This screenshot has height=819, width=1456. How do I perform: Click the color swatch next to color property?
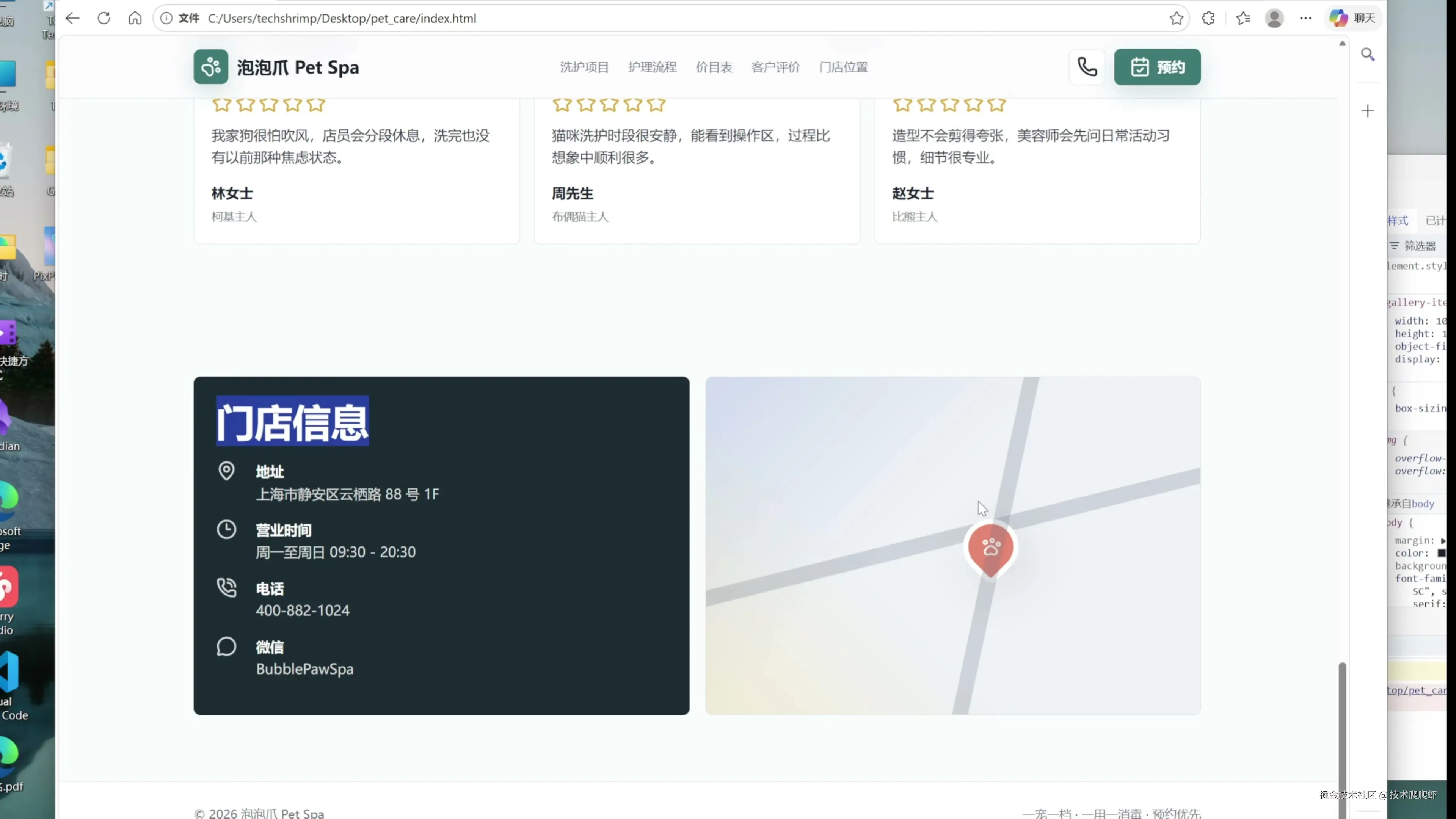point(1441,553)
